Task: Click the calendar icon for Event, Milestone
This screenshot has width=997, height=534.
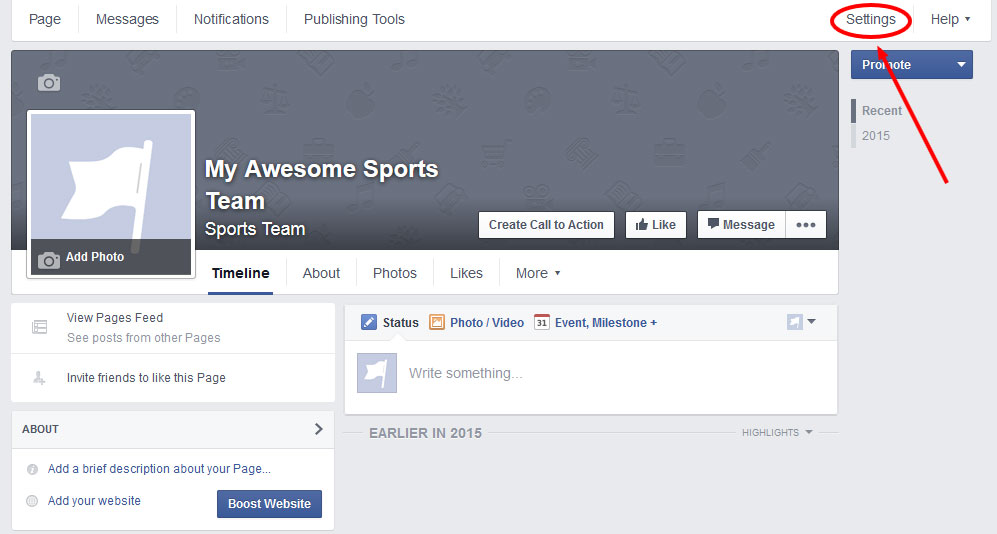Action: pos(542,322)
